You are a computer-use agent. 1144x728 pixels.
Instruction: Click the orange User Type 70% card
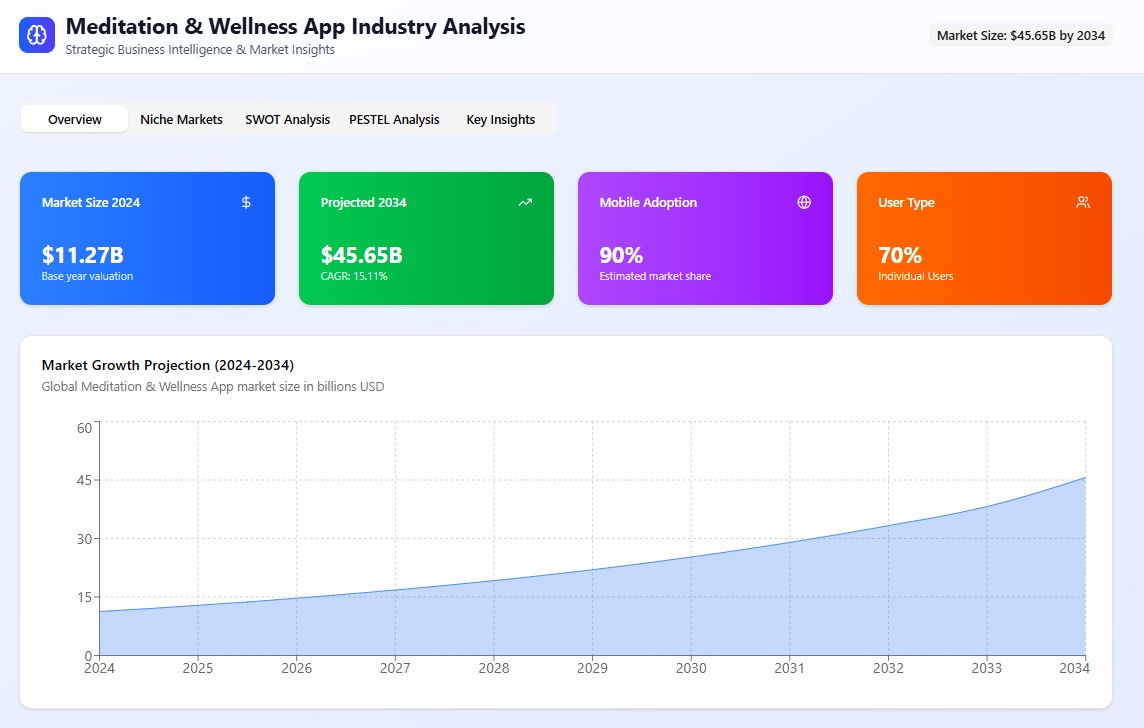984,240
